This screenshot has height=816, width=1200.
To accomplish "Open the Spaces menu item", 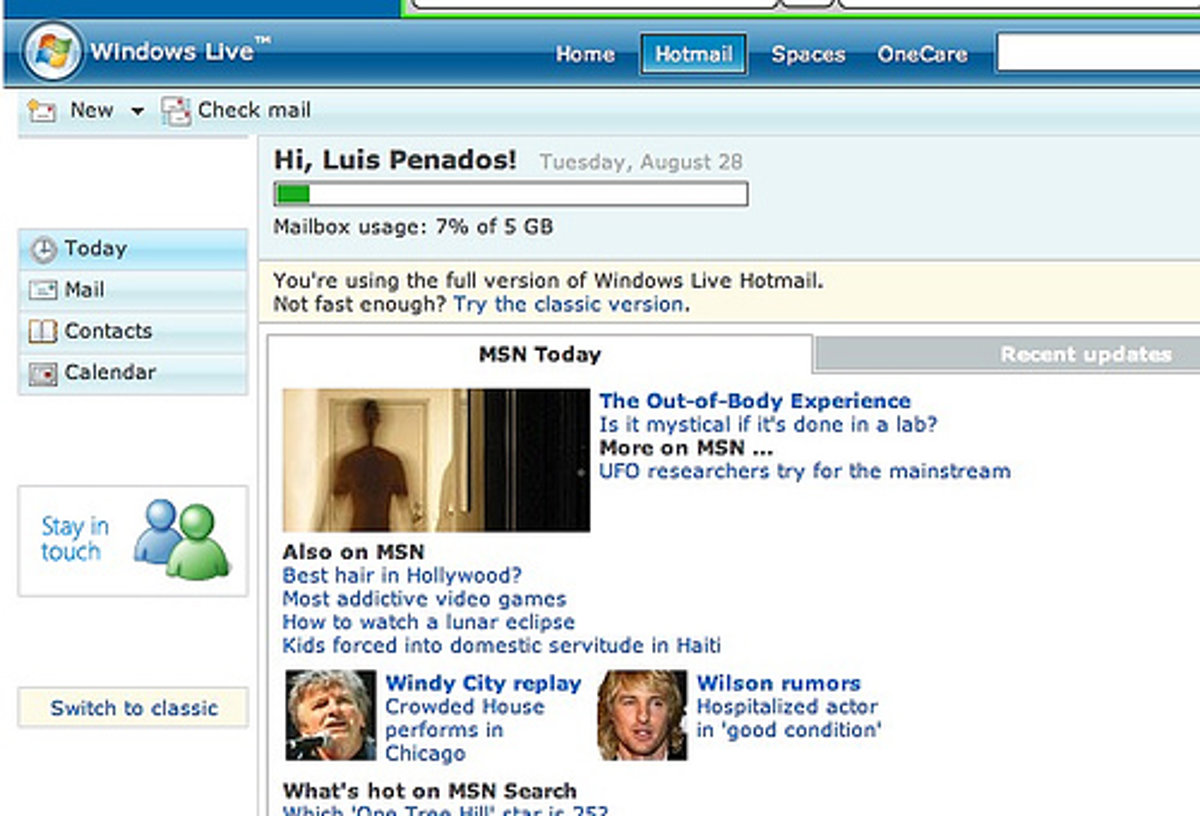I will click(x=808, y=54).
